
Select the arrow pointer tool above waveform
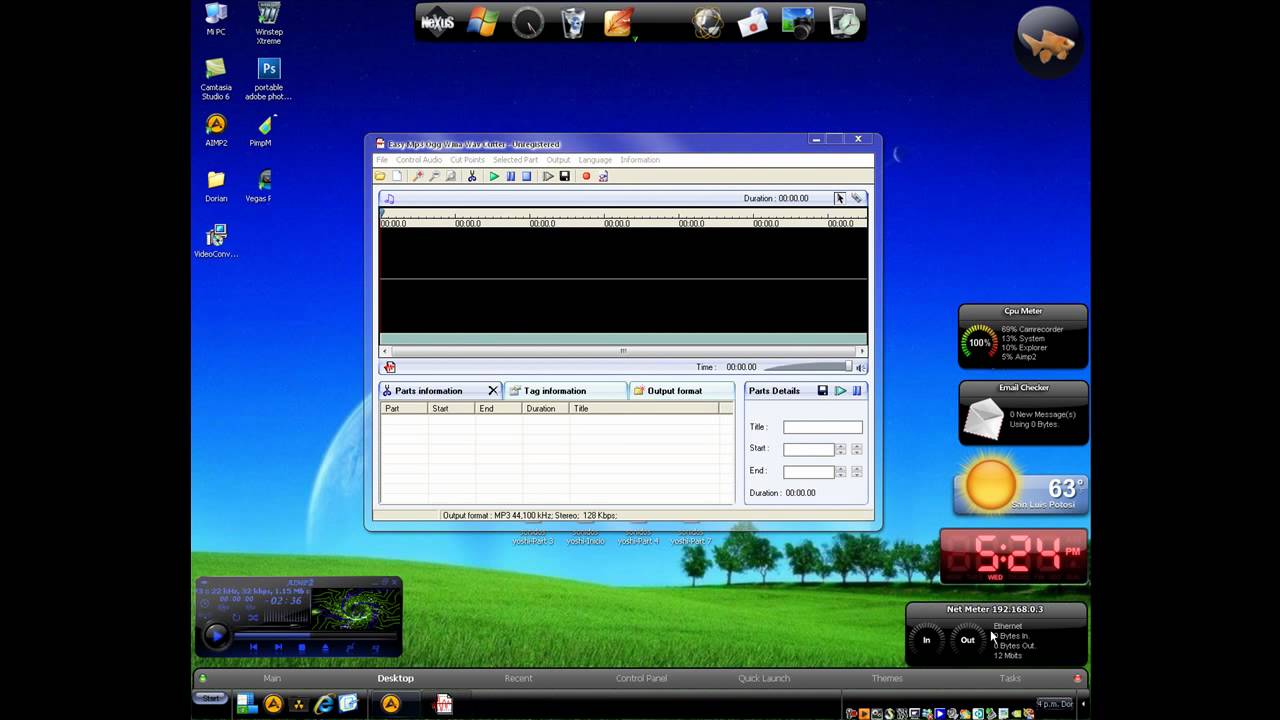coord(839,198)
